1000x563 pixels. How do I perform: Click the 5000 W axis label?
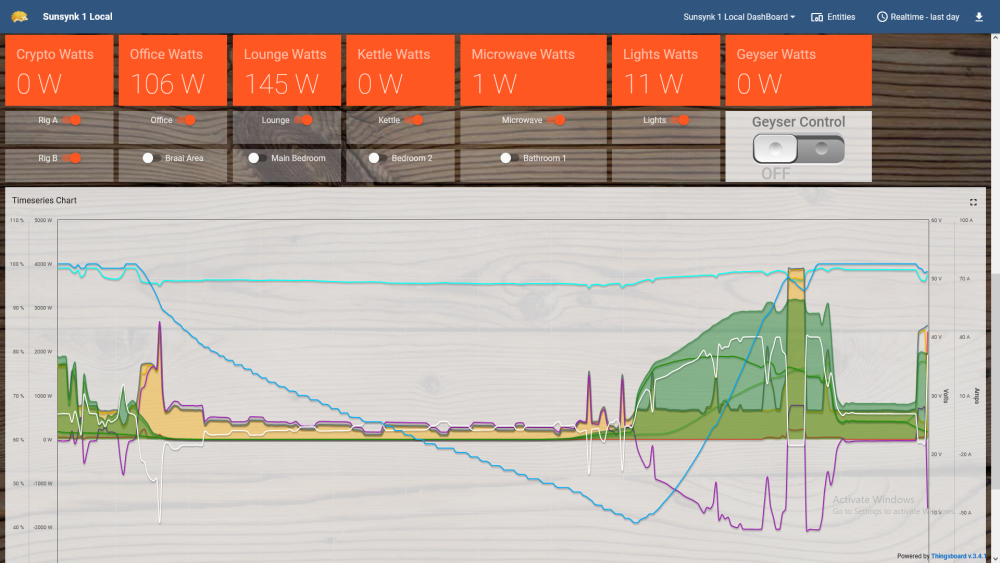coord(43,220)
